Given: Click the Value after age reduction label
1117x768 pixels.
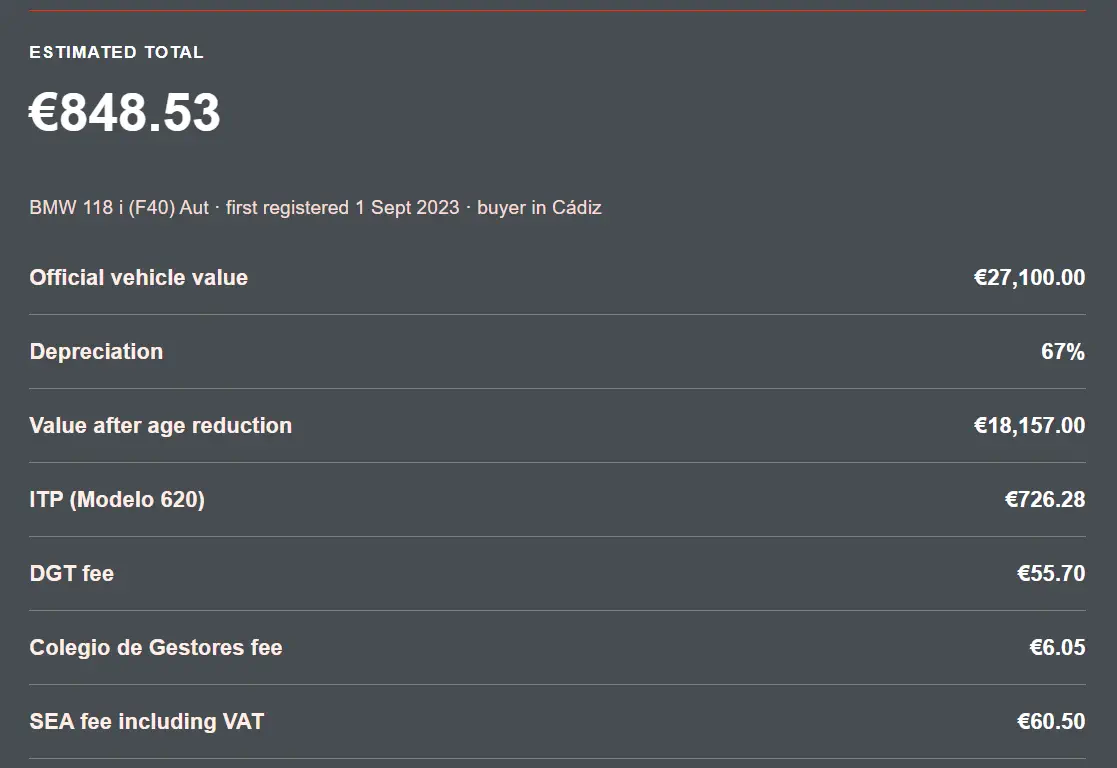Looking at the screenshot, I should pos(160,425).
